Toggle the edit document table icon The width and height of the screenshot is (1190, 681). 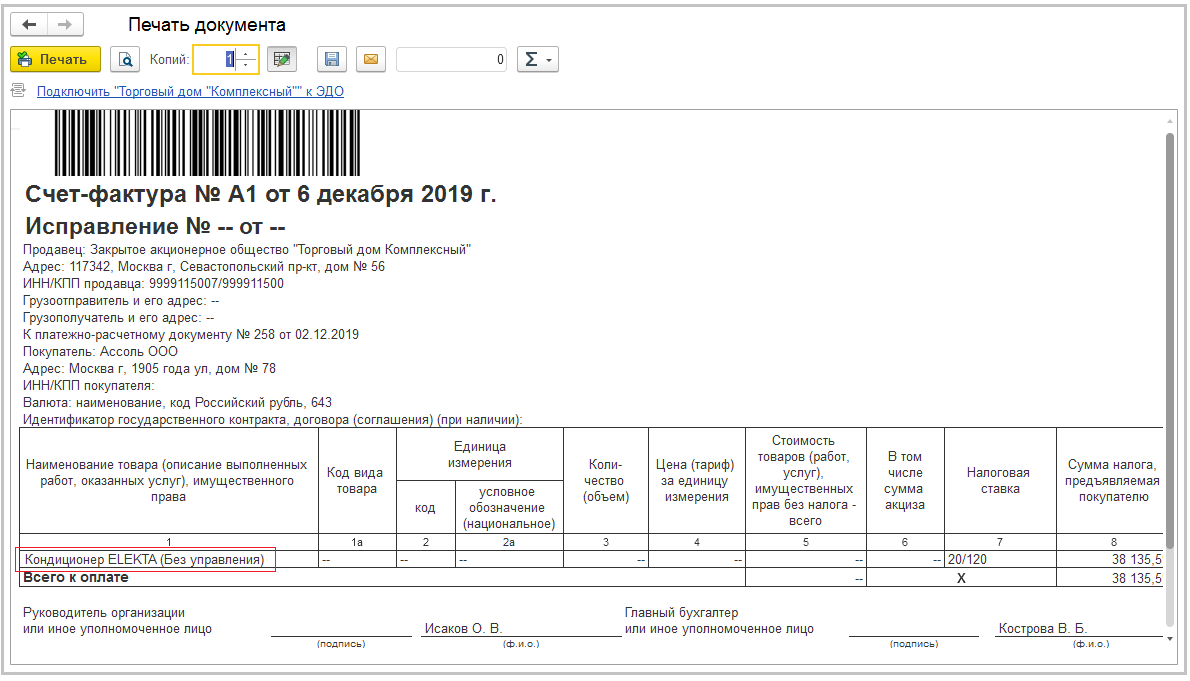point(282,59)
